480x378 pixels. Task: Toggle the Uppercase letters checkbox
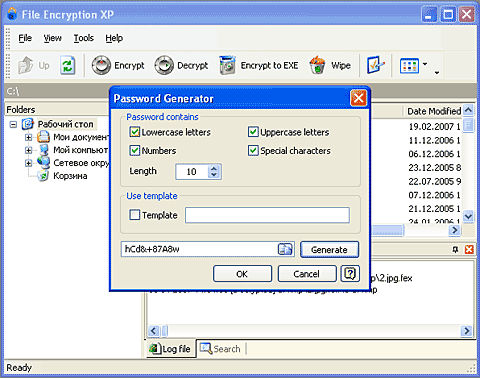tap(253, 132)
